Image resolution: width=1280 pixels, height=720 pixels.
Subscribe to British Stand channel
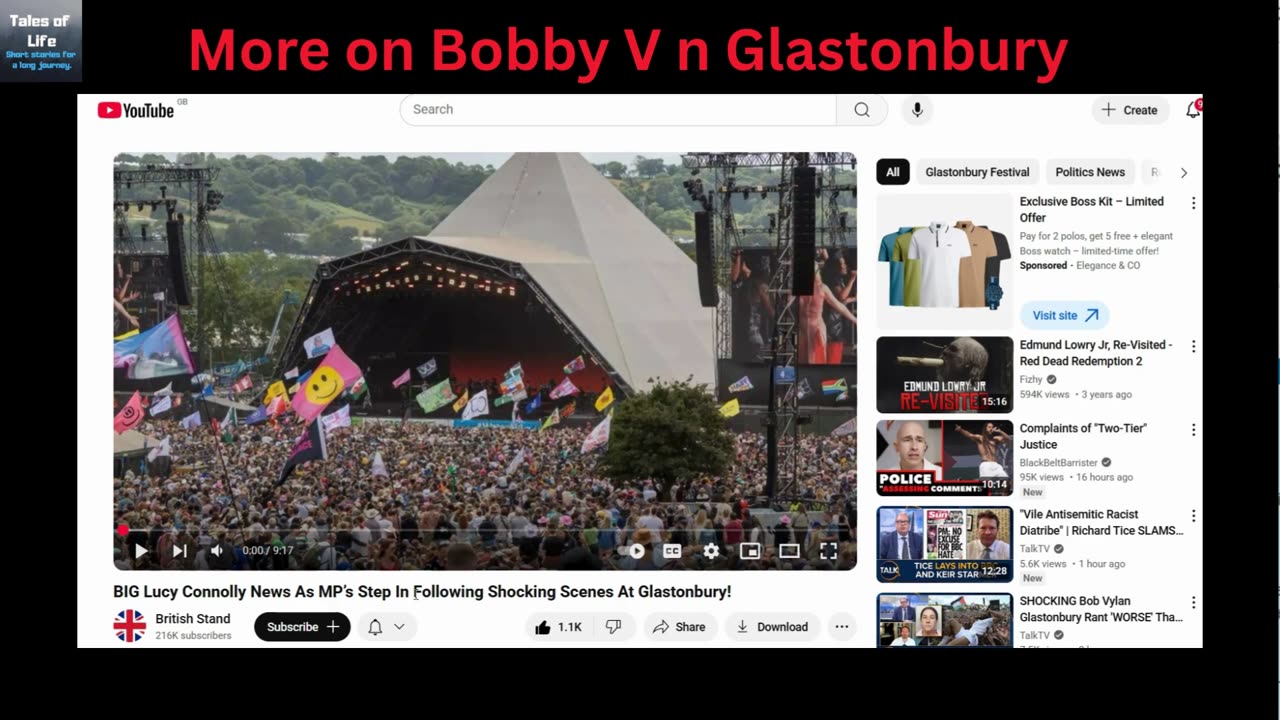point(302,627)
